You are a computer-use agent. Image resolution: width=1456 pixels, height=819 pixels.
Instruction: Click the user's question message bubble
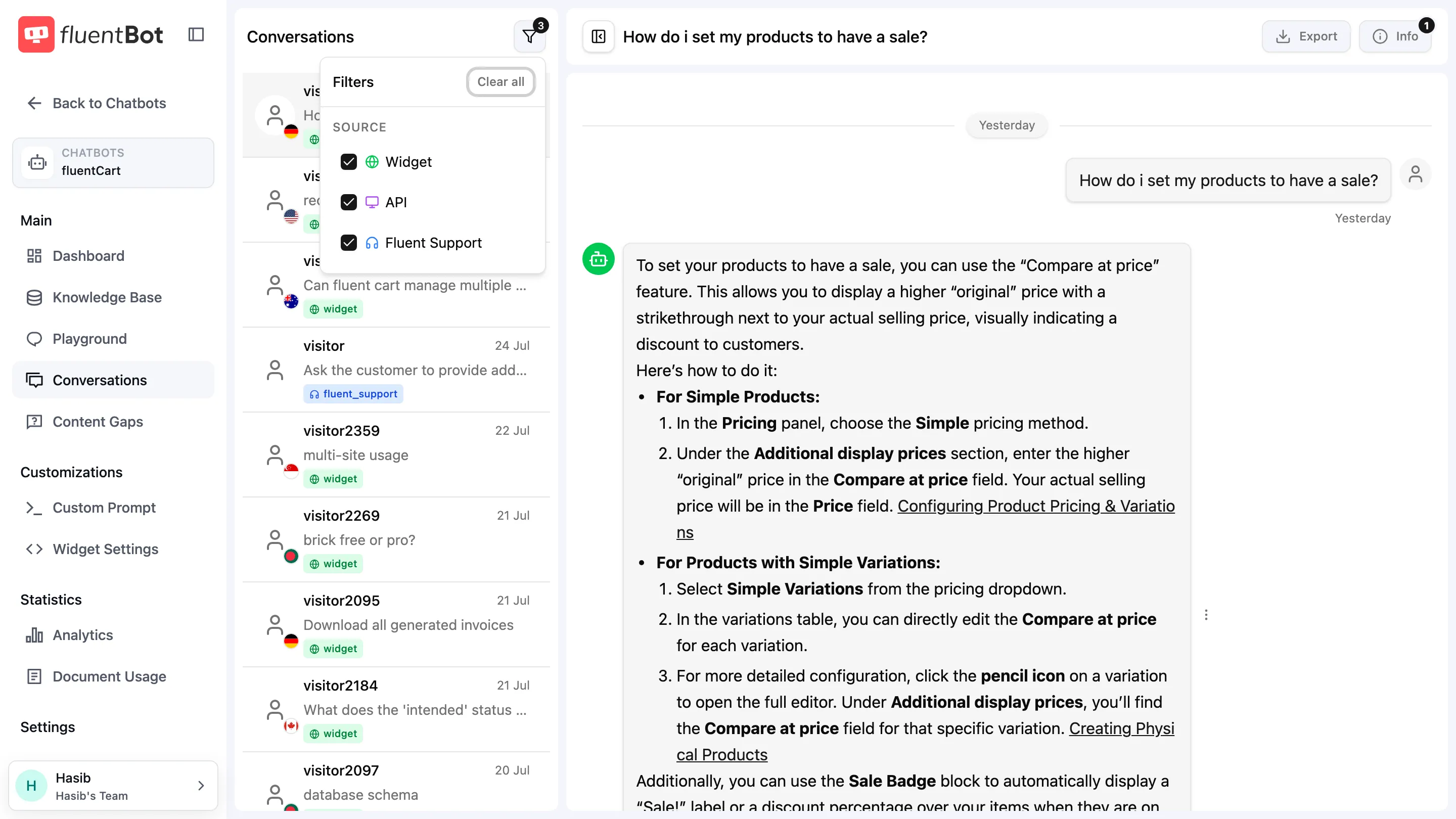point(1228,180)
